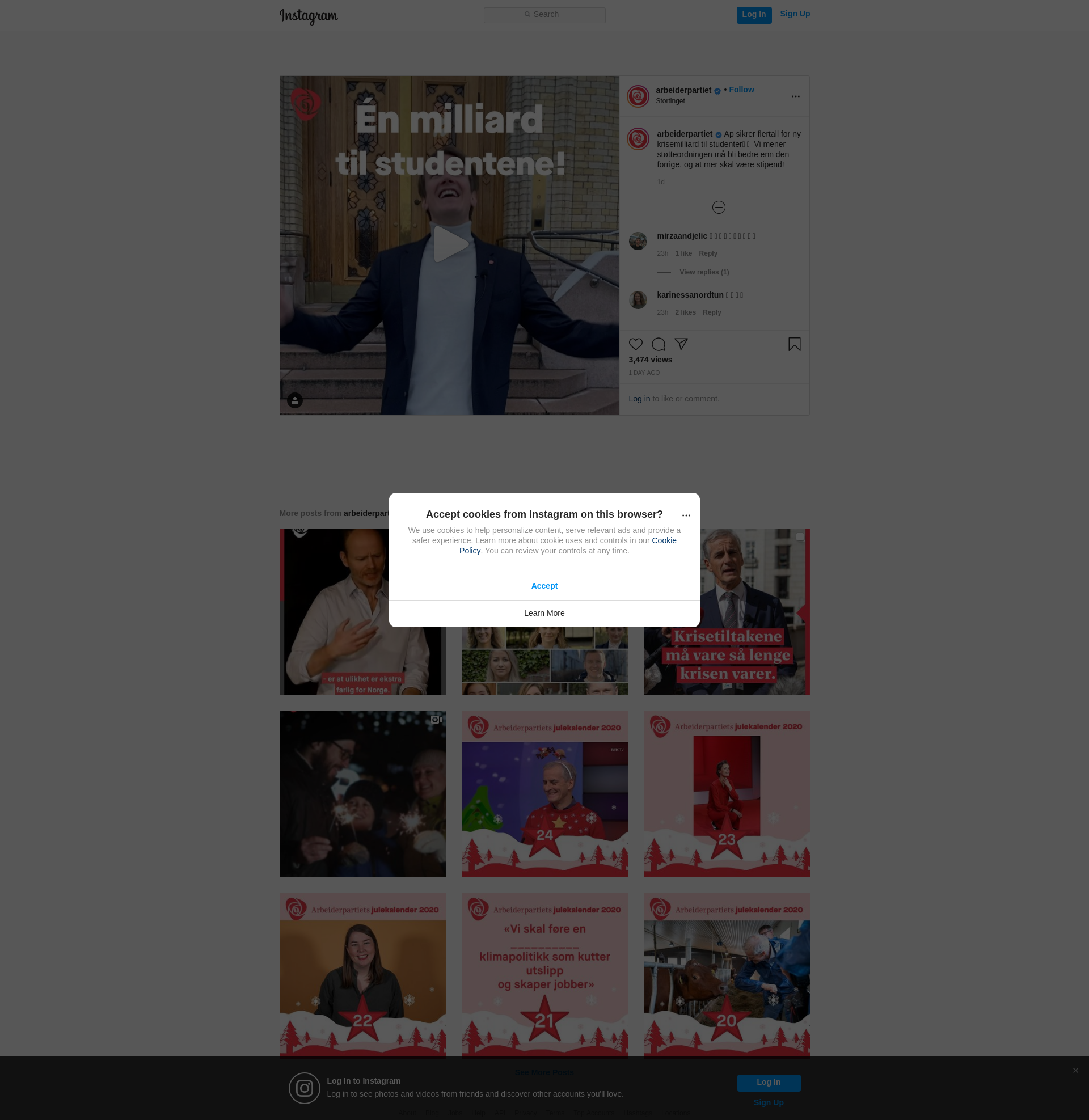Viewport: 1089px width, 1120px height.
Task: Reply to karinessanordtun comment
Action: 712,312
